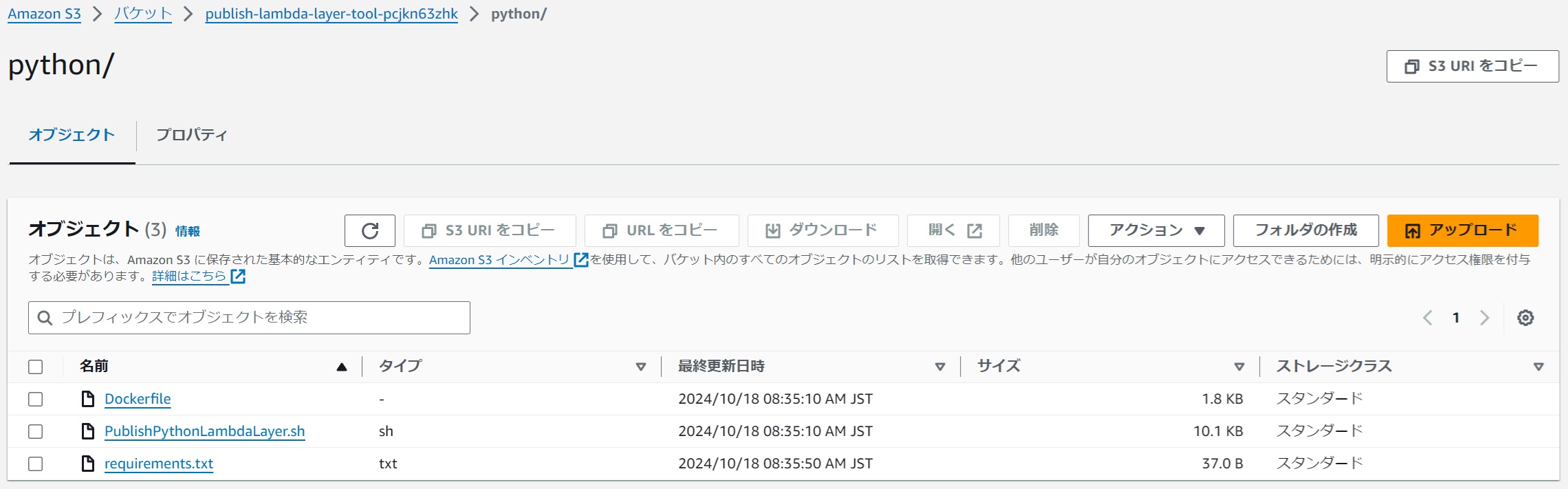The width and height of the screenshot is (1568, 489).
Task: Click requirements.txt date 2024/10/18 08:35:50 AM JST
Action: click(775, 464)
